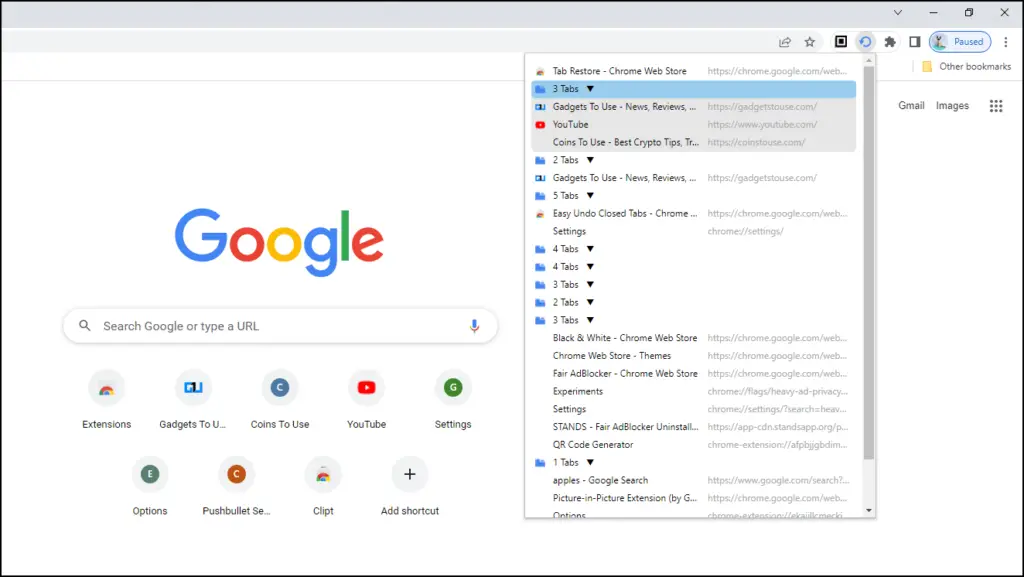Open the Google apps grid
The width and height of the screenshot is (1024, 577).
[x=996, y=106]
